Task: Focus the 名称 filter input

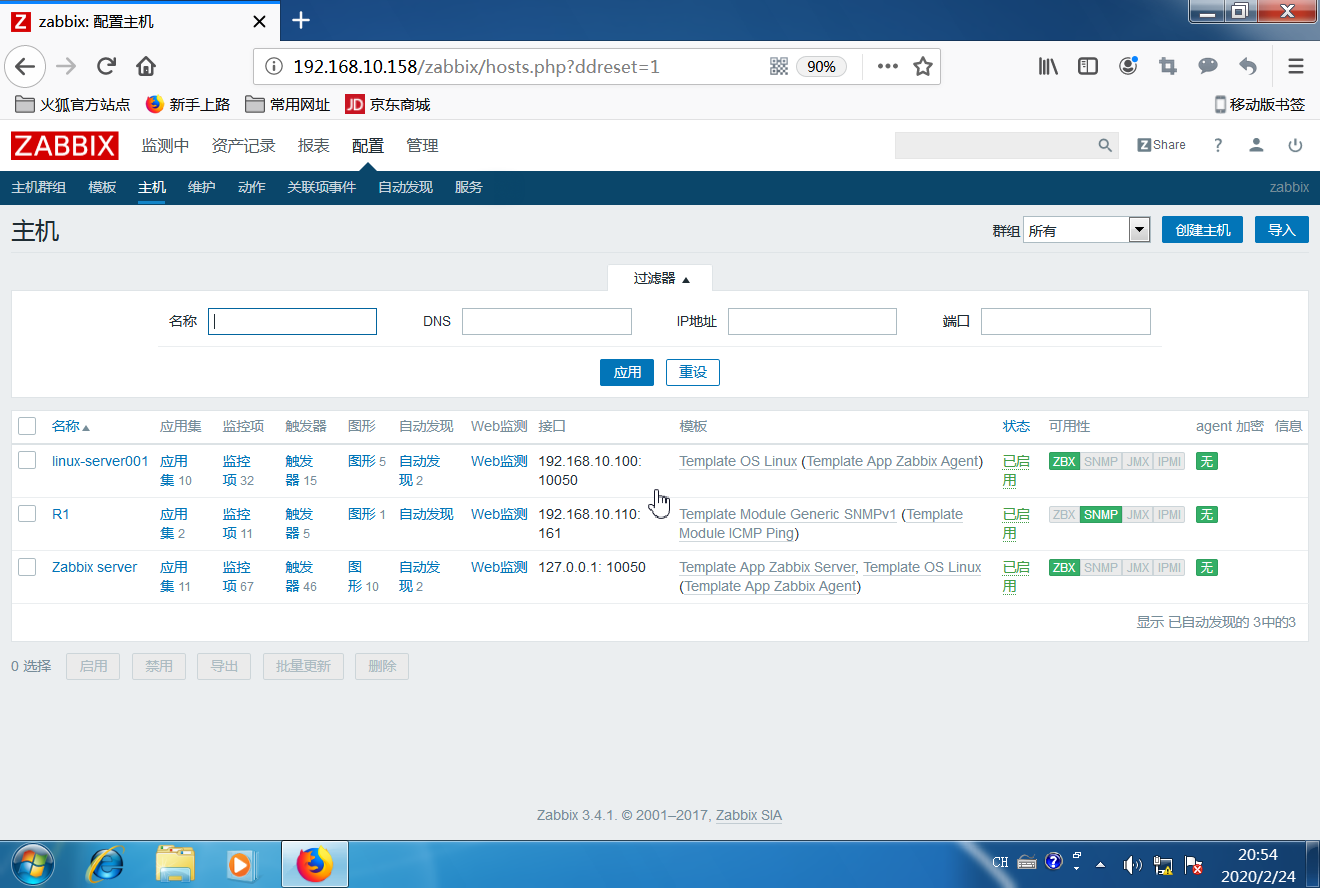Action: pos(292,321)
